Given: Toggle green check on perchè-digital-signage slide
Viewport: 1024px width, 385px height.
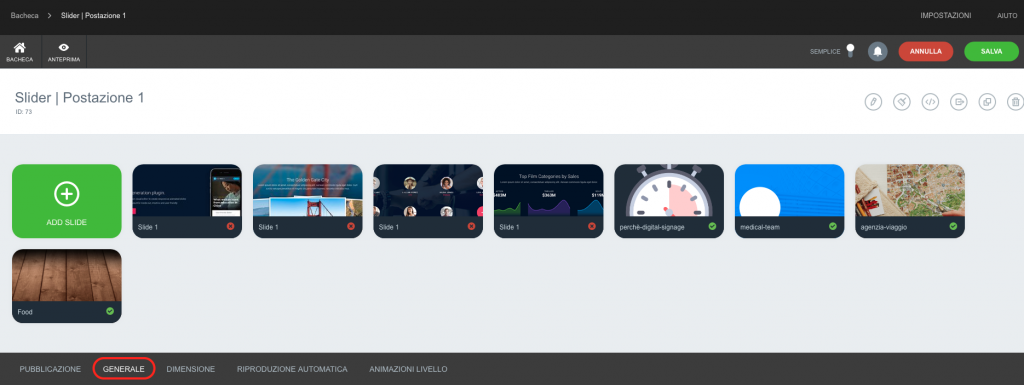Looking at the screenshot, I should (712, 226).
